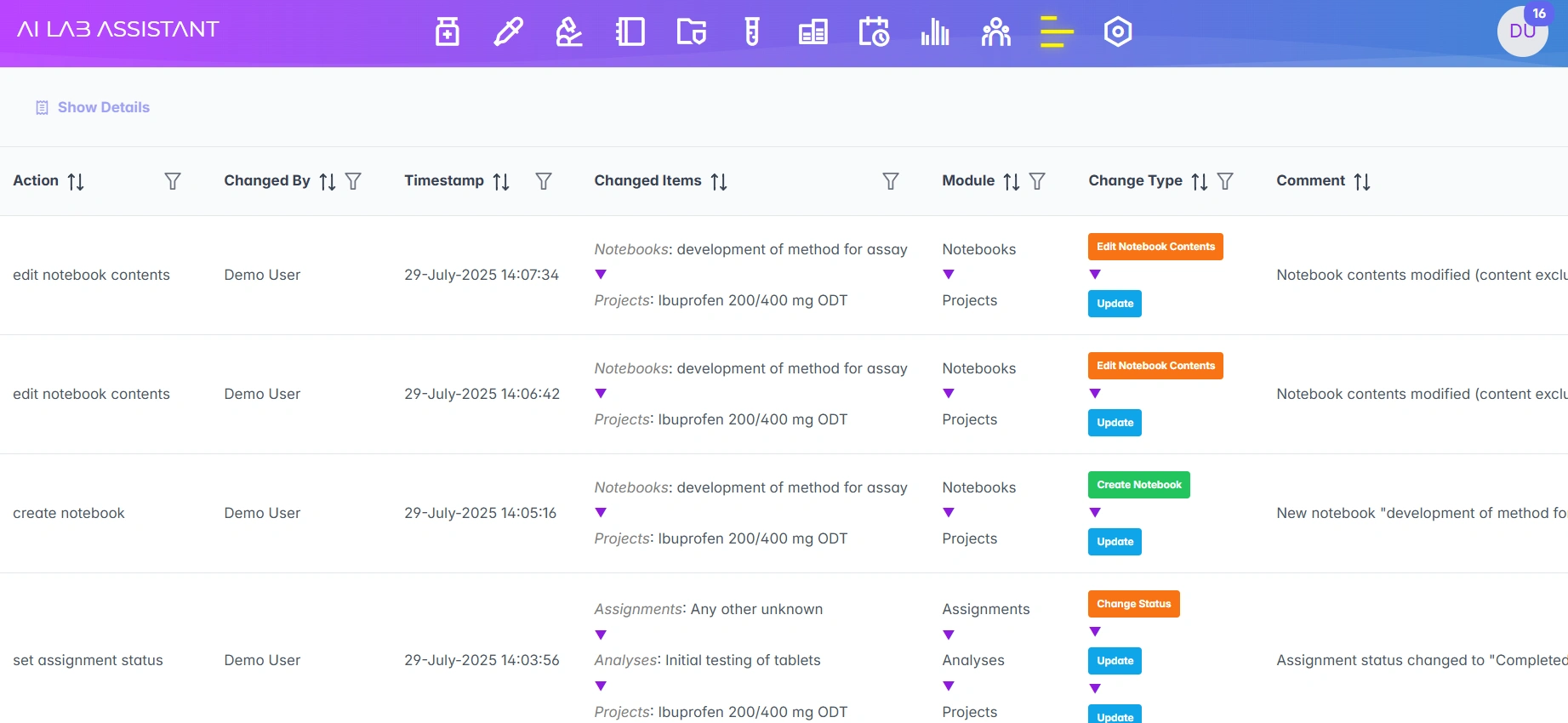Open the bar chart statistics icon
1568x723 pixels.
[x=935, y=32]
